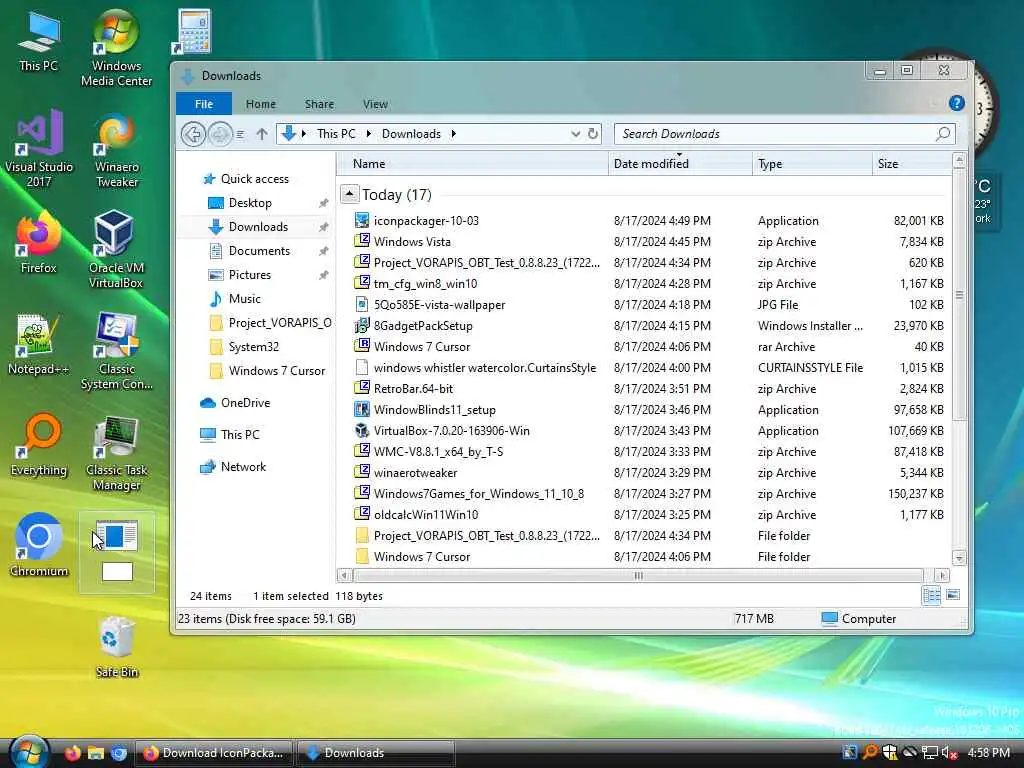Screen dimensions: 1024x768
Task: Launch the Everything search shortcut
Action: pyautogui.click(x=39, y=445)
